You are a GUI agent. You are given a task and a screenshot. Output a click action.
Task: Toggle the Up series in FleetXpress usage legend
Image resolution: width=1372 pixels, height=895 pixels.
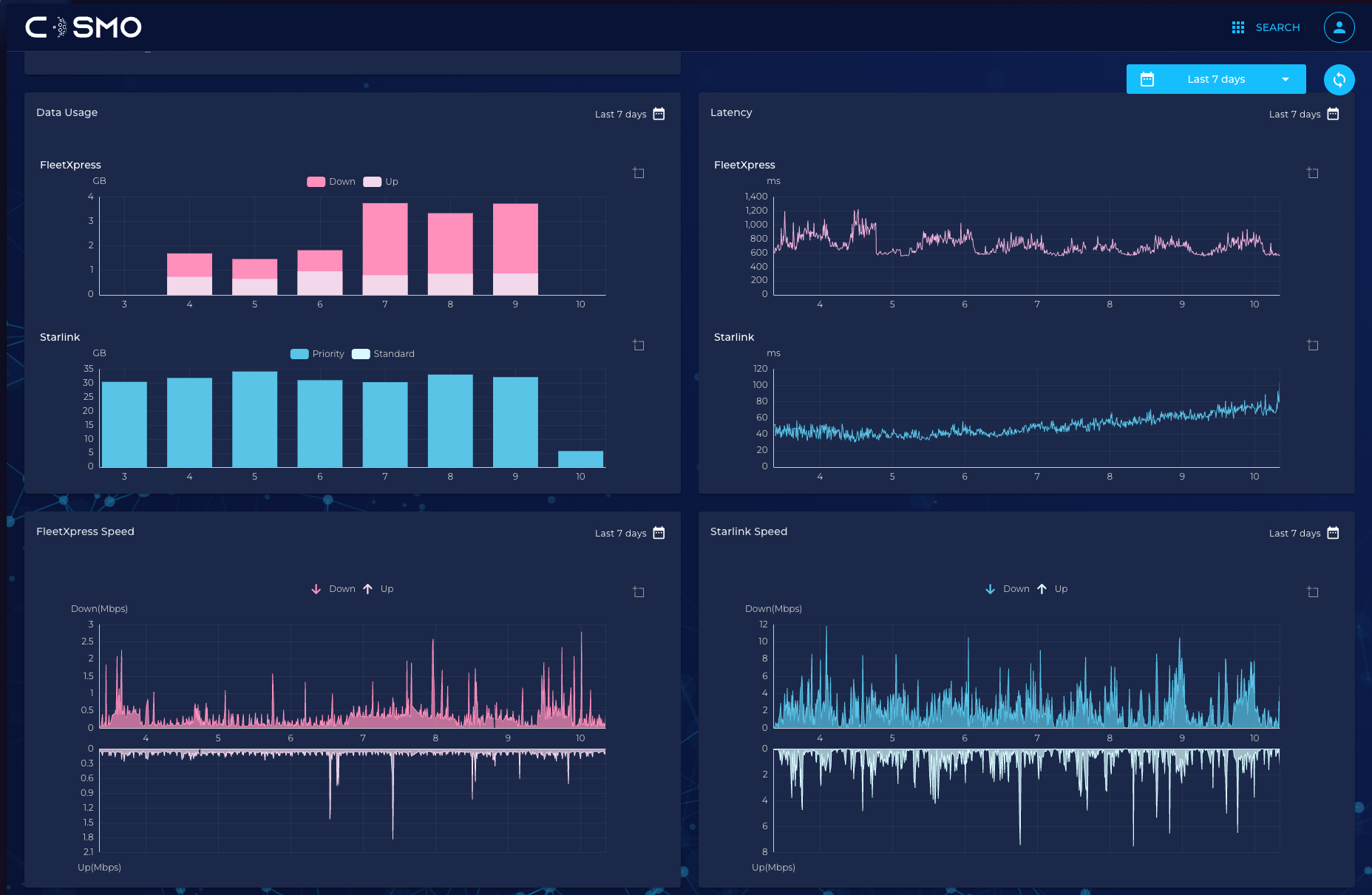381,182
